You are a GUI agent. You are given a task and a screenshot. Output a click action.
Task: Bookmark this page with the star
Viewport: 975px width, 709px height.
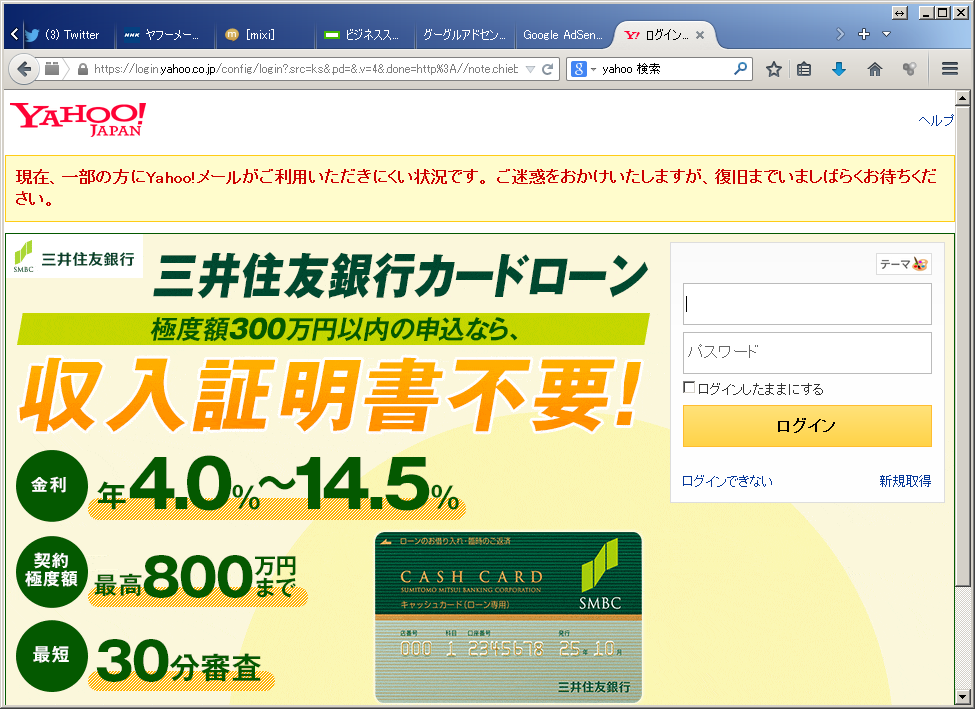coord(774,69)
